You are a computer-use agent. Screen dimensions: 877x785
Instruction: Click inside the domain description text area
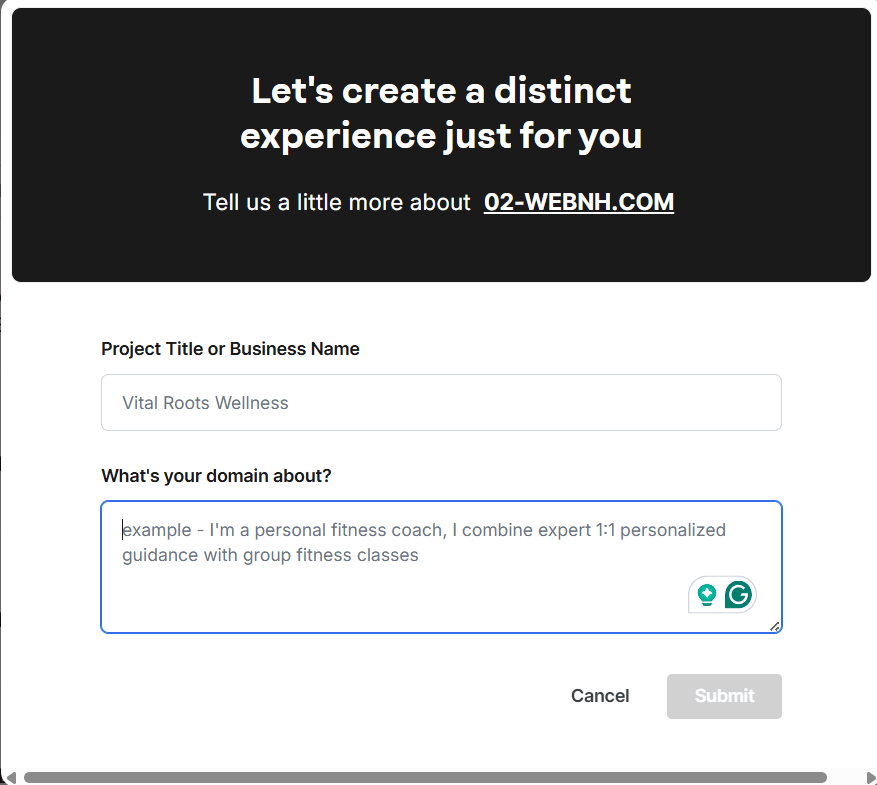(x=441, y=565)
